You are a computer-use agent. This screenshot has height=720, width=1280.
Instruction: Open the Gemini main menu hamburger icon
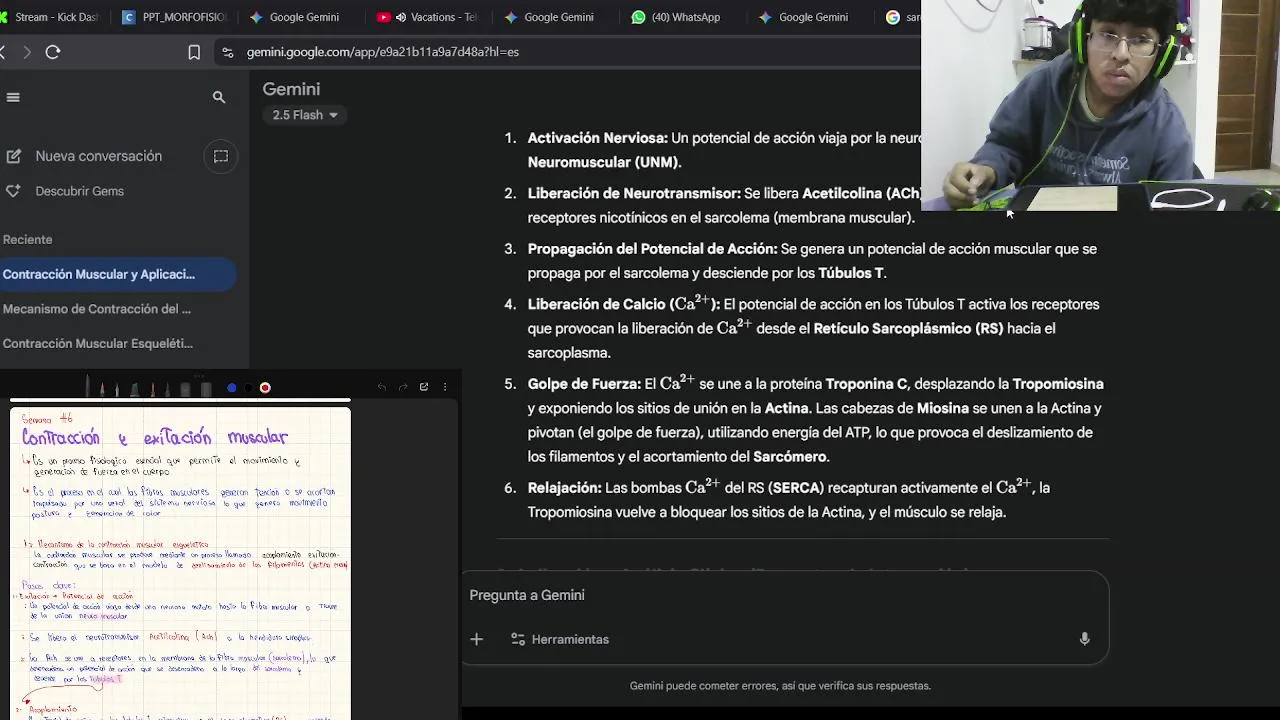13,97
